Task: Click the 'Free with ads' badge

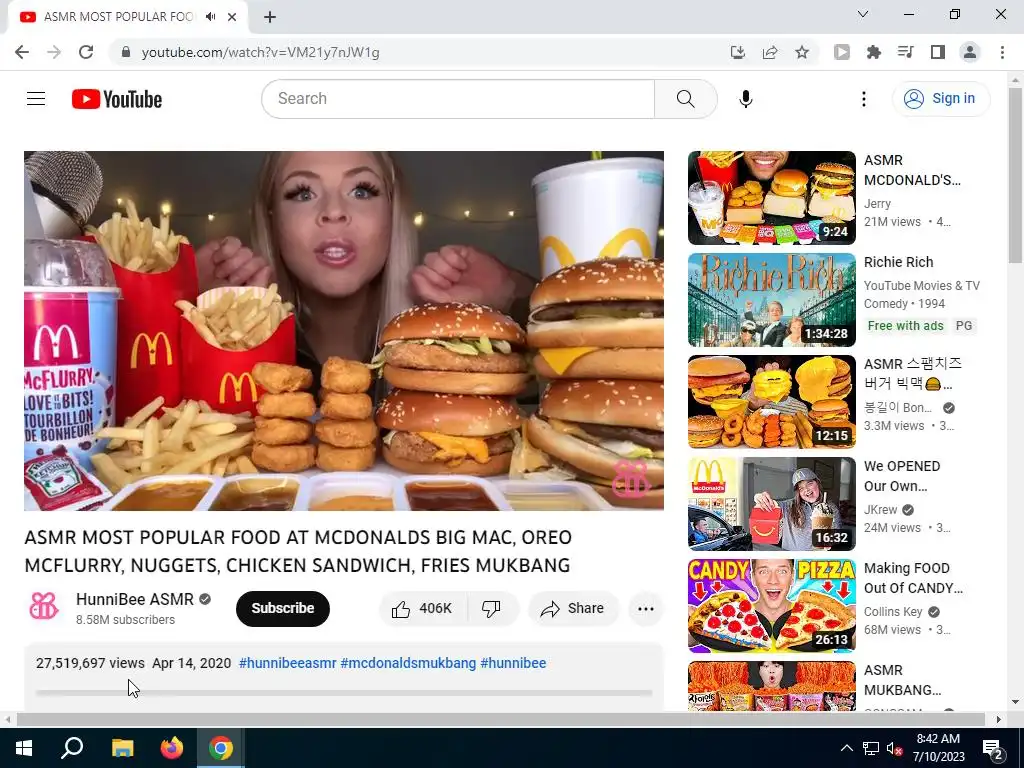Action: (x=905, y=325)
